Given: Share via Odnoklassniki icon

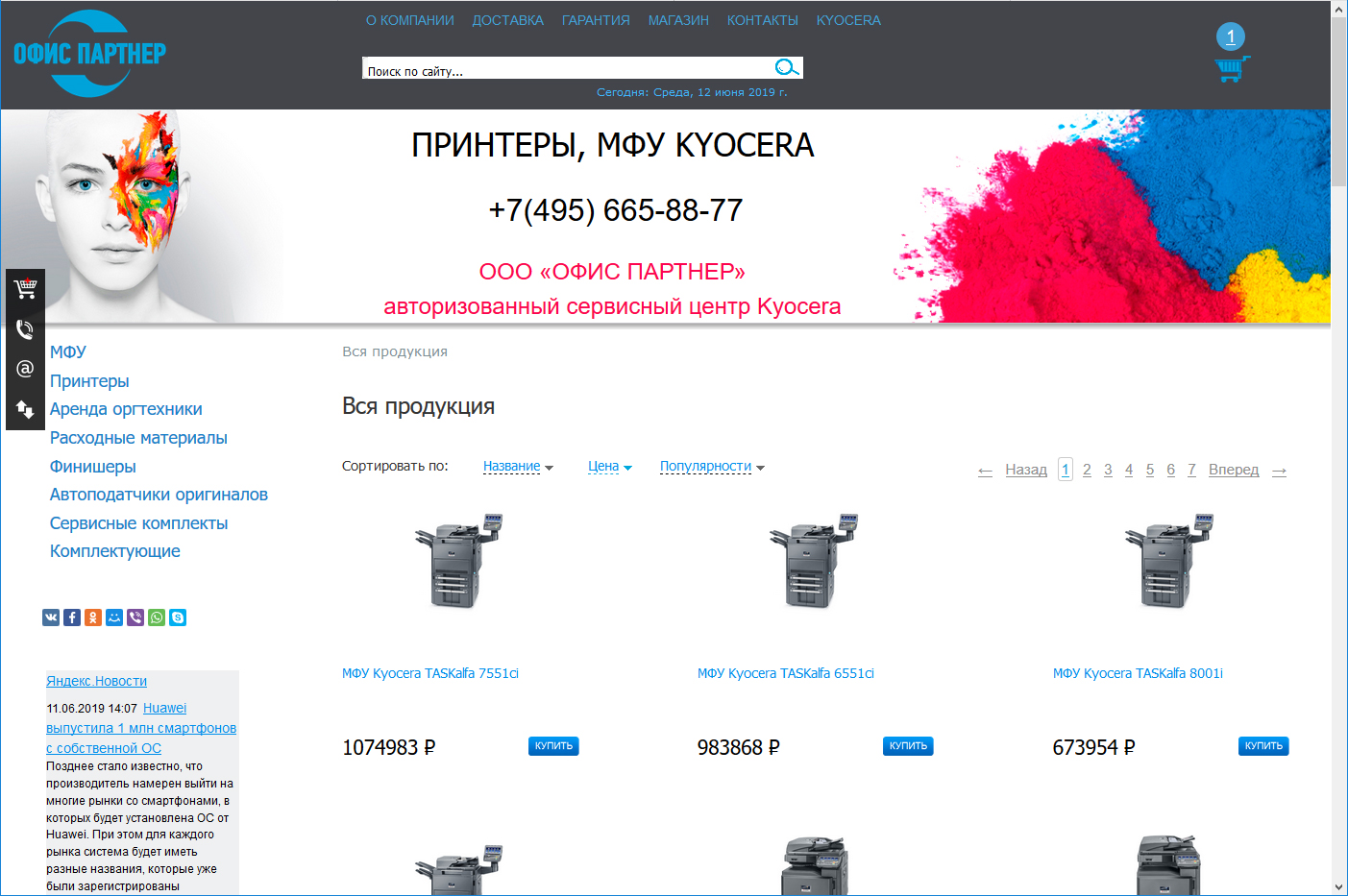Looking at the screenshot, I should 93,618.
